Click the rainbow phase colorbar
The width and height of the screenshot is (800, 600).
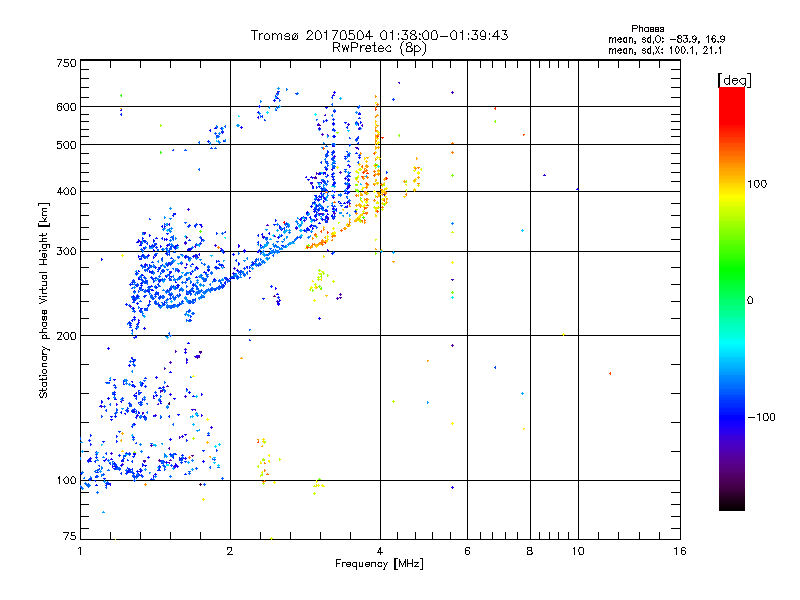732,298
